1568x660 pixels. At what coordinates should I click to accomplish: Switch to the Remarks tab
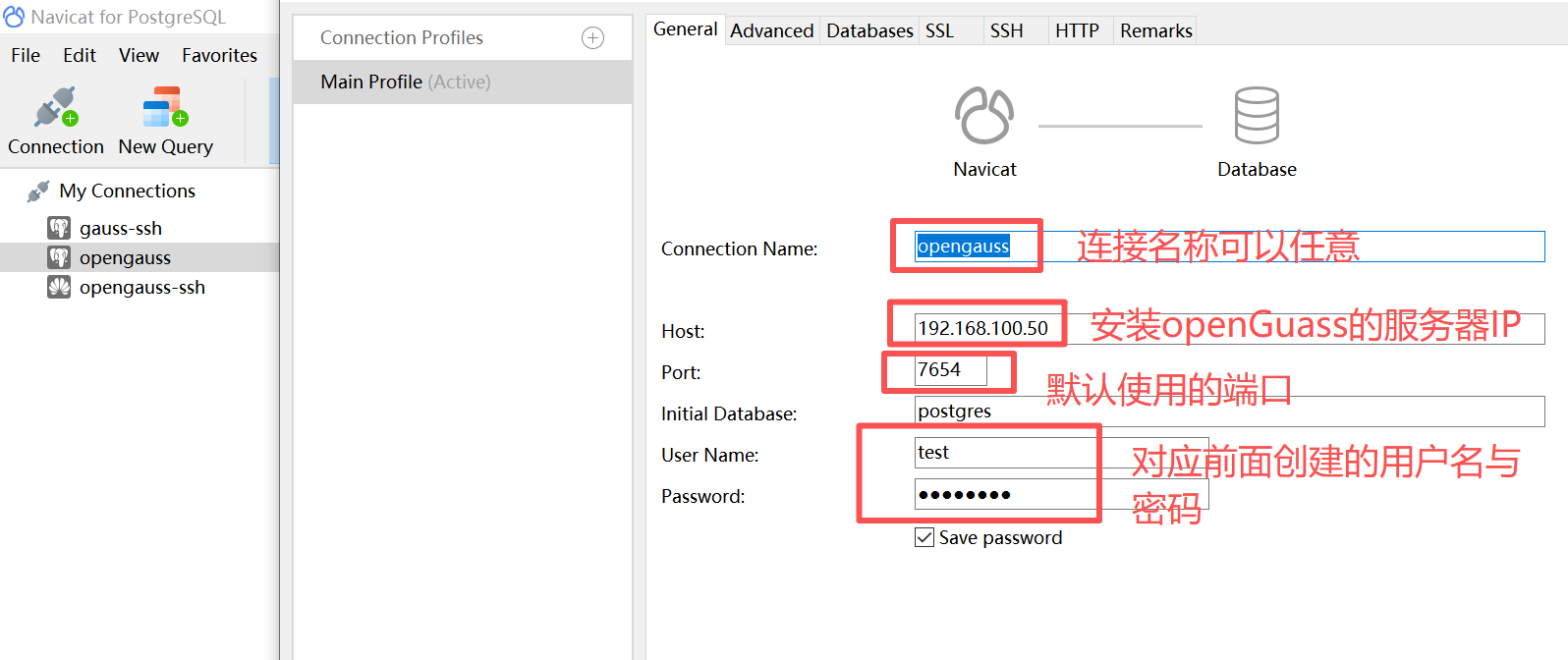click(1156, 30)
